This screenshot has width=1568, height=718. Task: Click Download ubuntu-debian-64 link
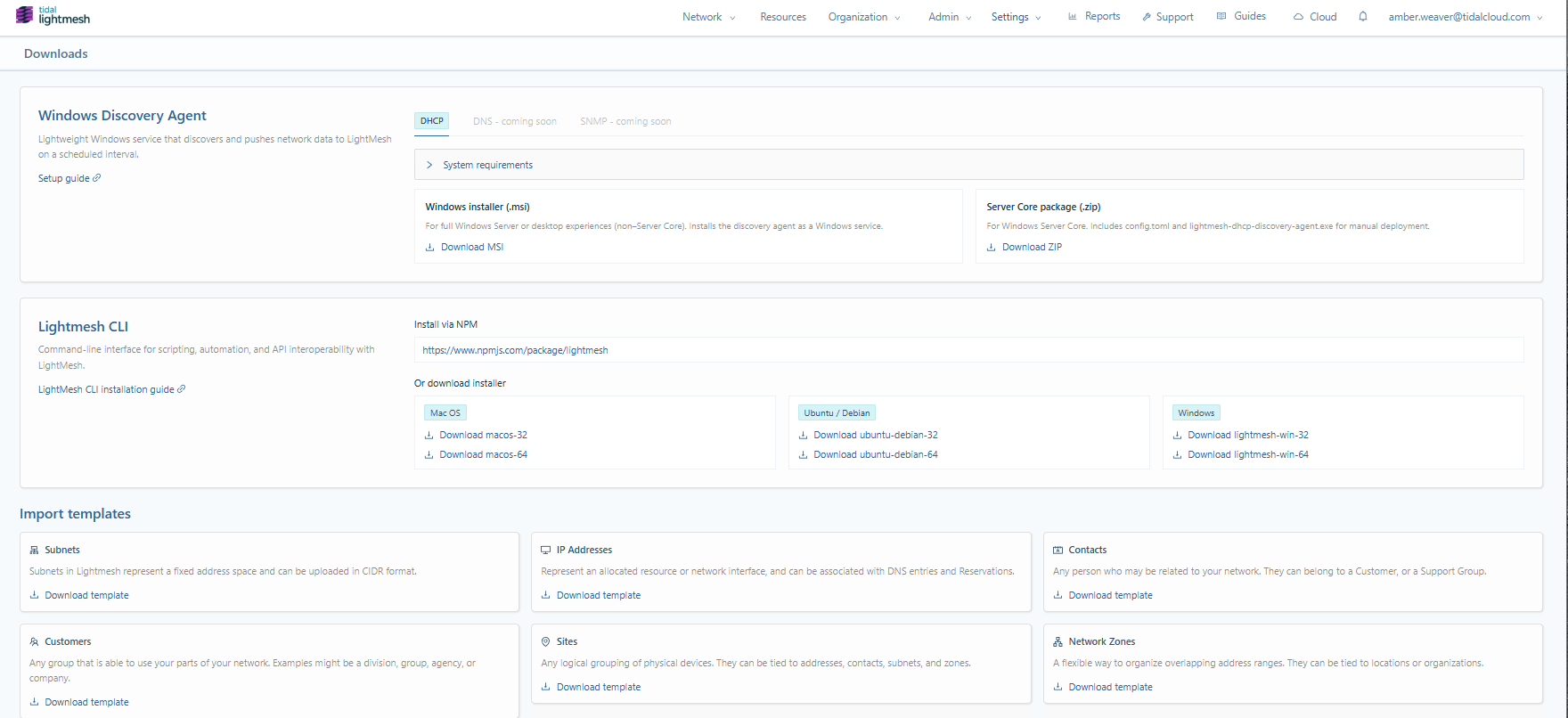tap(876, 455)
